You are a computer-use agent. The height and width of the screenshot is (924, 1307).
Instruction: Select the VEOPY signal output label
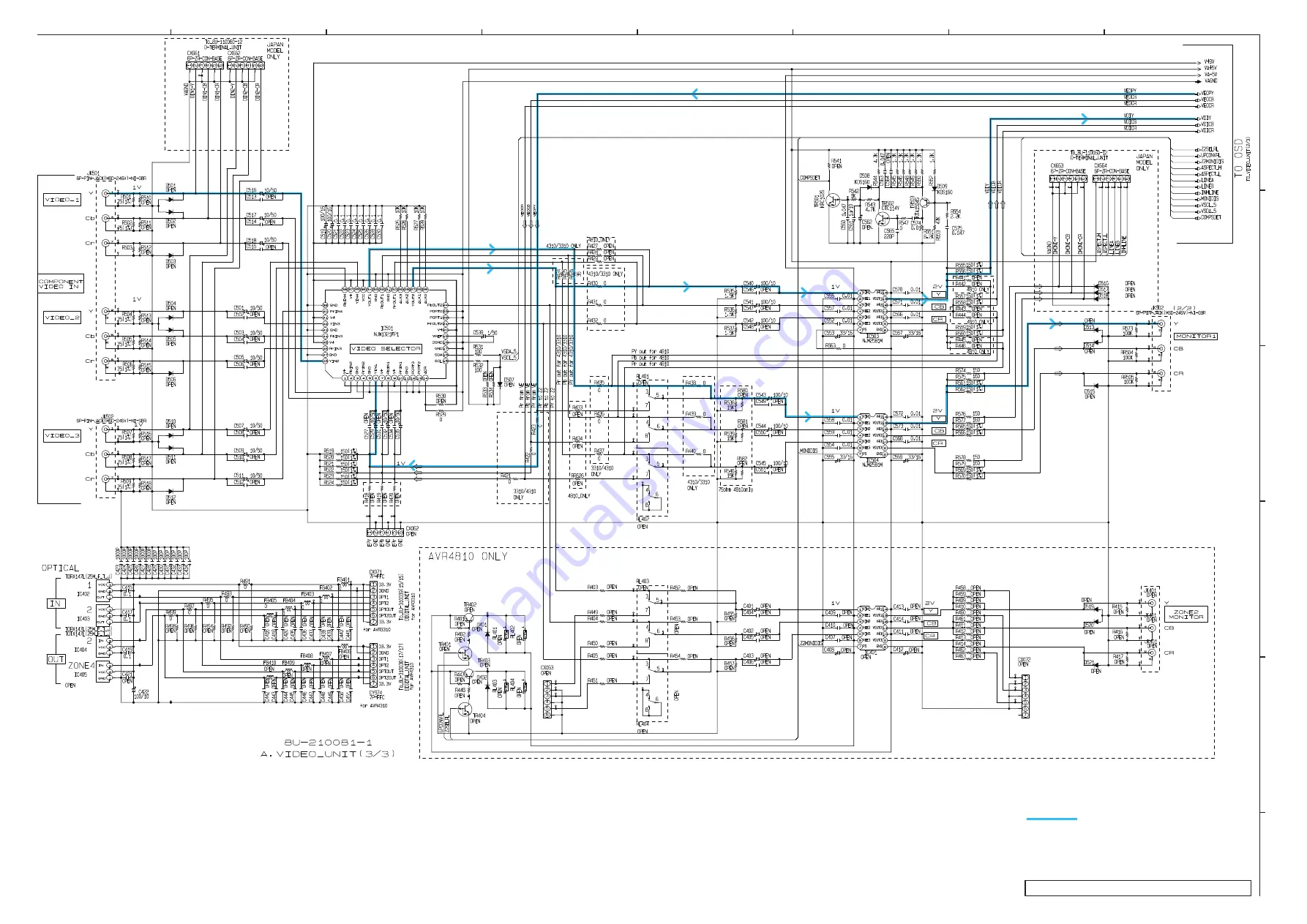[1207, 94]
